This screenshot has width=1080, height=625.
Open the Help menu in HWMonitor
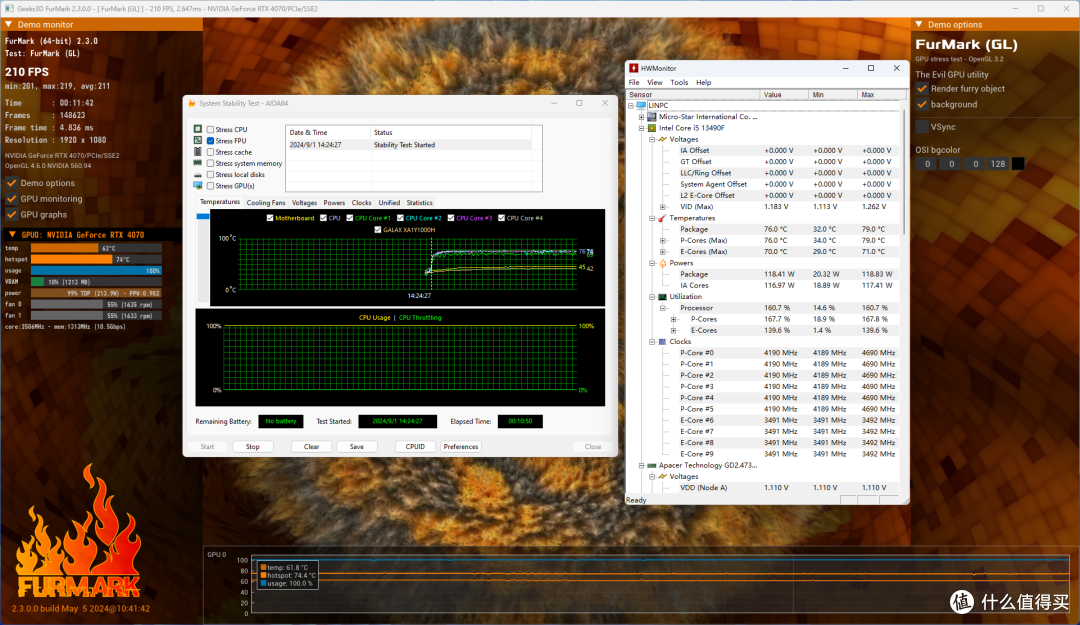703,82
